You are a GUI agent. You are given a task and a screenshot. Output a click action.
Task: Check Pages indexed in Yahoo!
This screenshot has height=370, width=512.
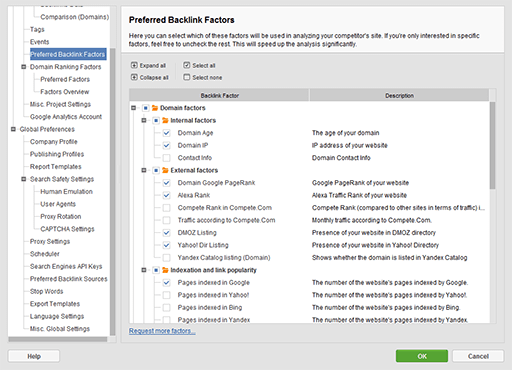coord(166,295)
